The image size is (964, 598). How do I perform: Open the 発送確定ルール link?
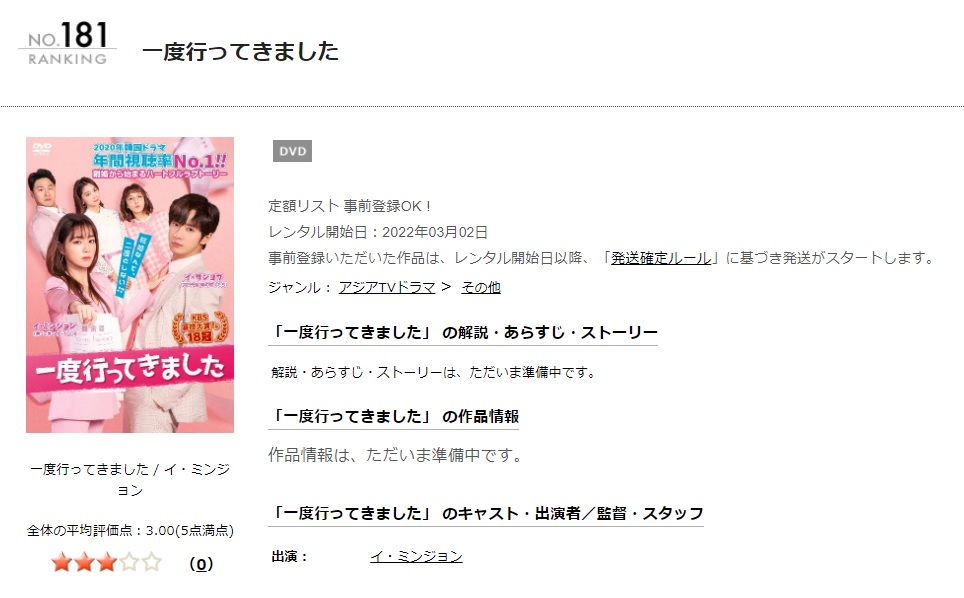click(x=660, y=258)
